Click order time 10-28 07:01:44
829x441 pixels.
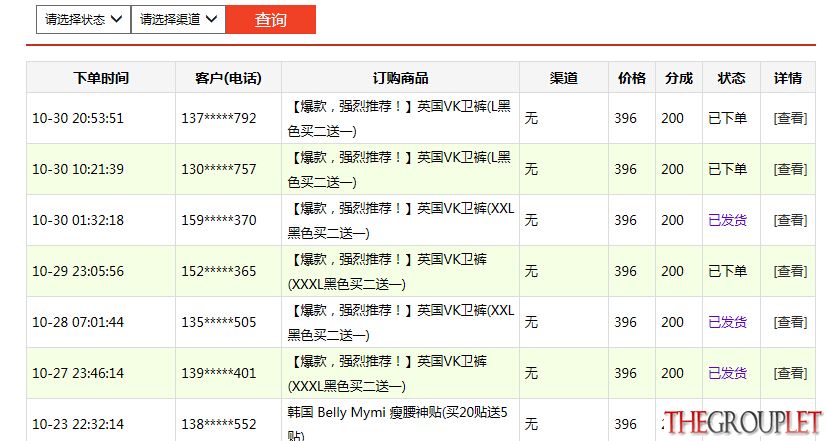click(78, 322)
